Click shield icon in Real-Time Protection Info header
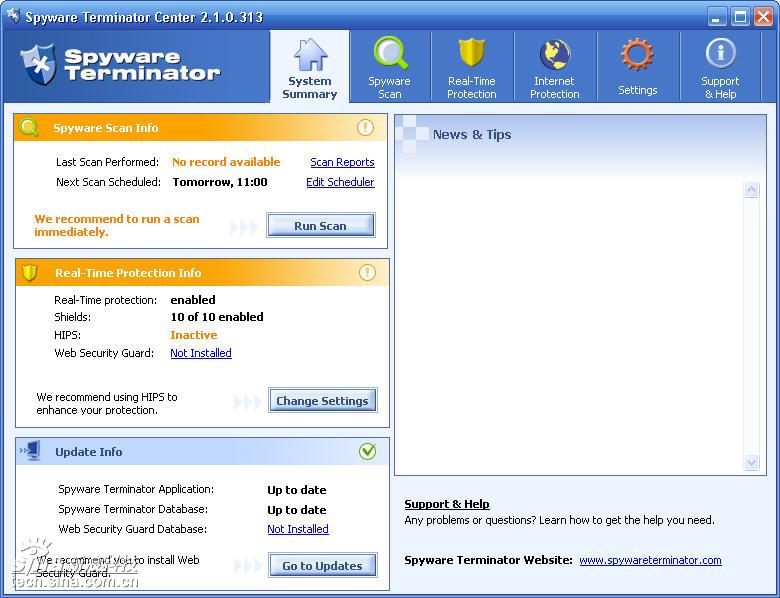The width and height of the screenshot is (780, 598). pos(30,272)
